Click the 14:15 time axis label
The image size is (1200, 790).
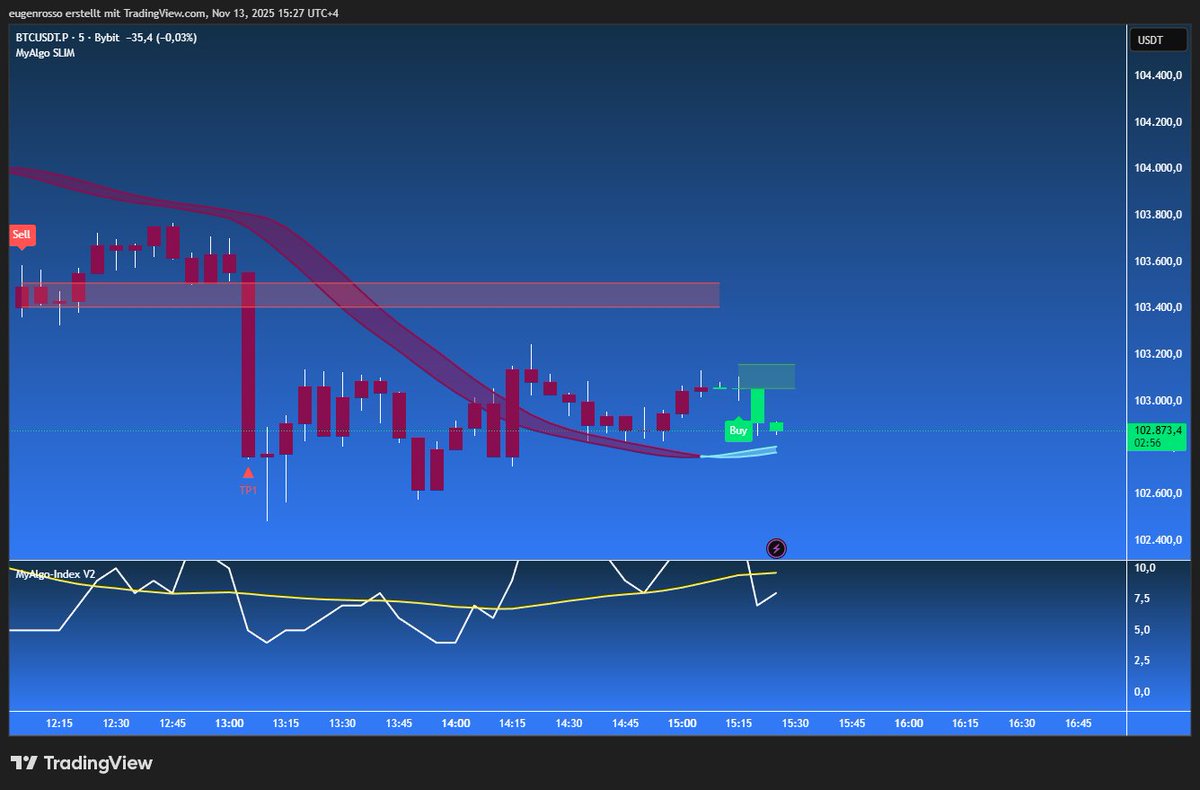tap(513, 723)
